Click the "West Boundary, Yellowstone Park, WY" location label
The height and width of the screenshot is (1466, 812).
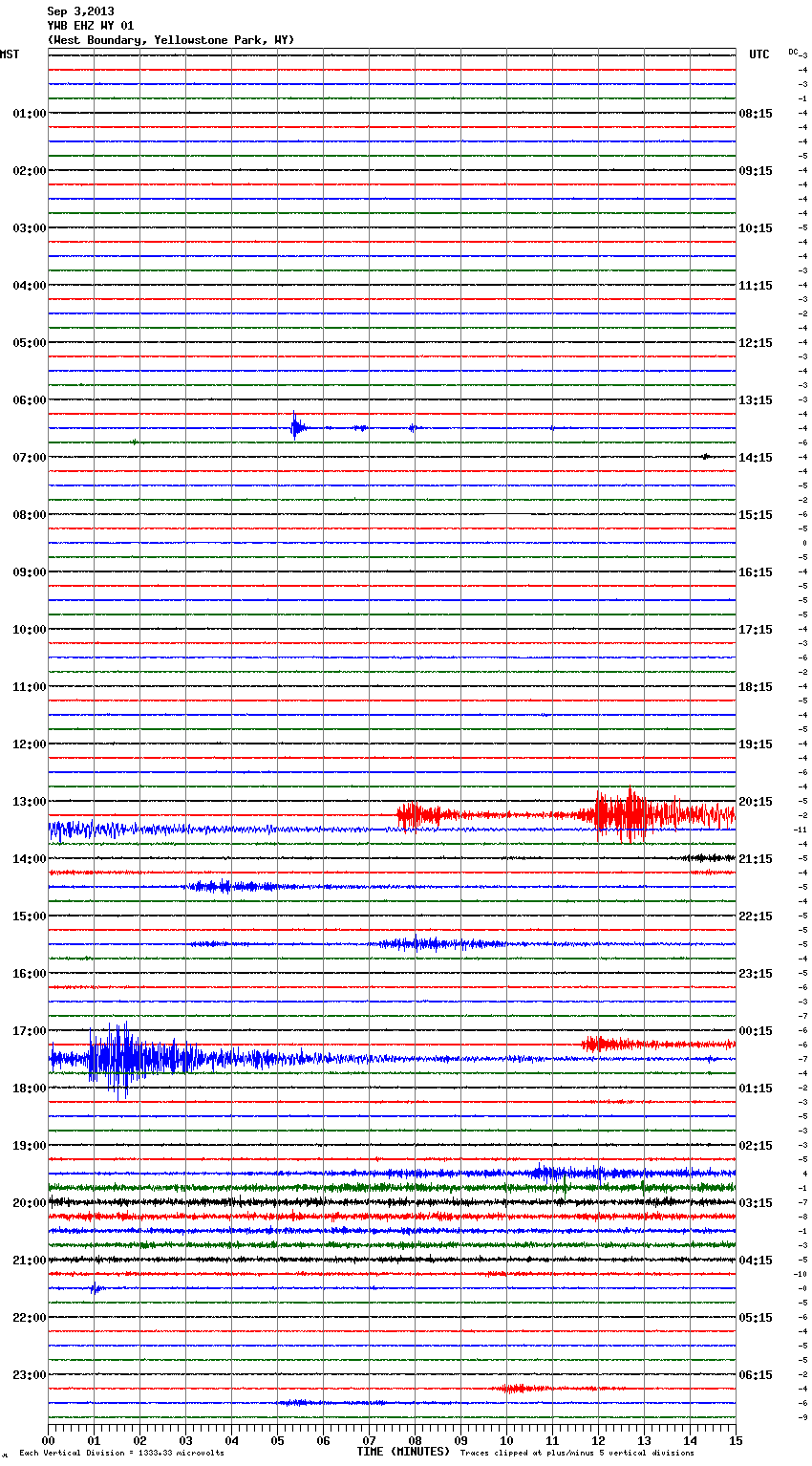point(171,40)
